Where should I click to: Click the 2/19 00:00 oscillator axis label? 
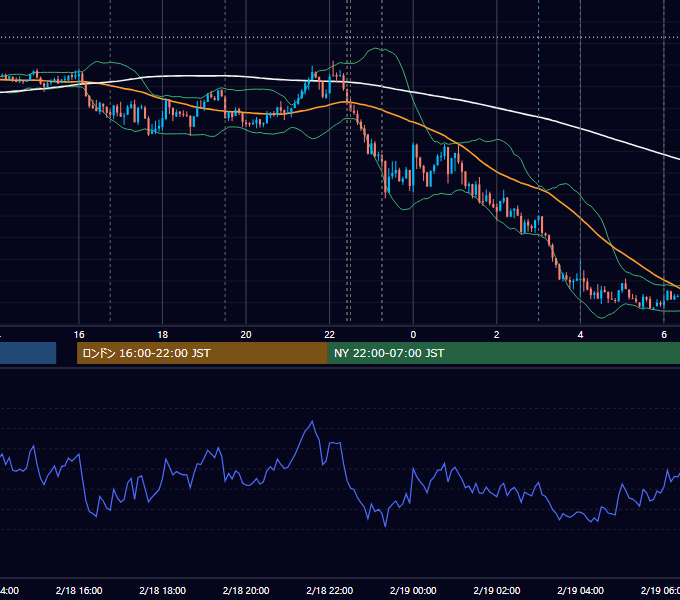(x=413, y=590)
